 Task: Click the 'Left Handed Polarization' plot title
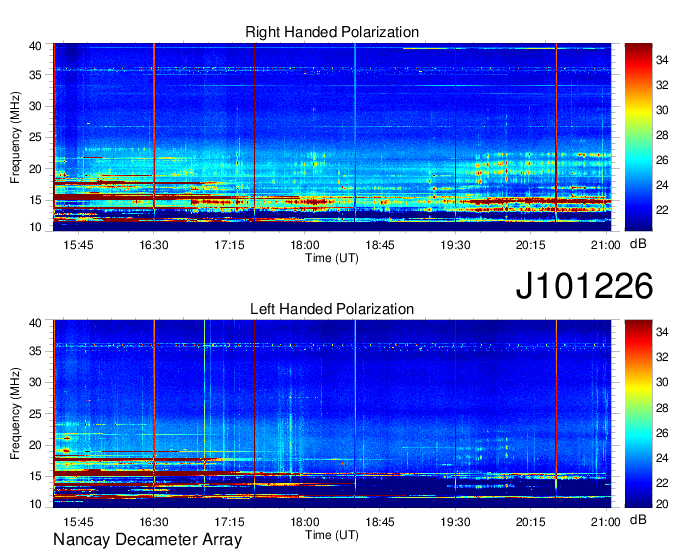332,309
